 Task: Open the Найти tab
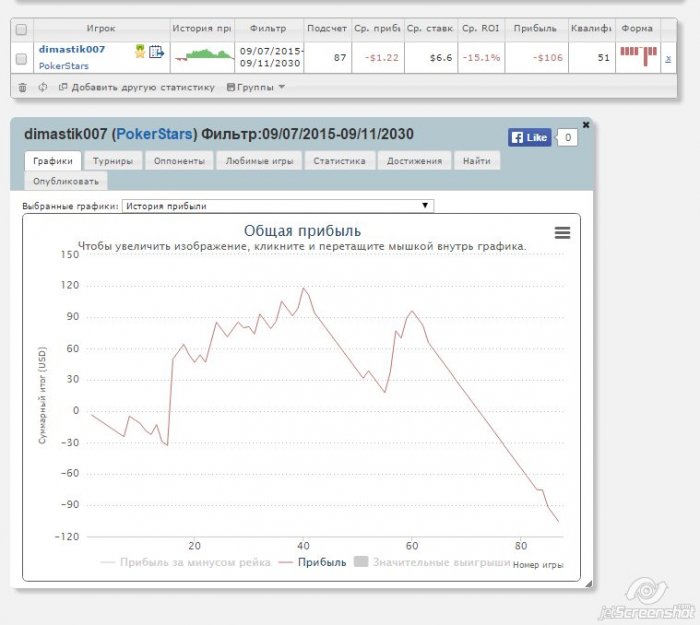pos(476,161)
